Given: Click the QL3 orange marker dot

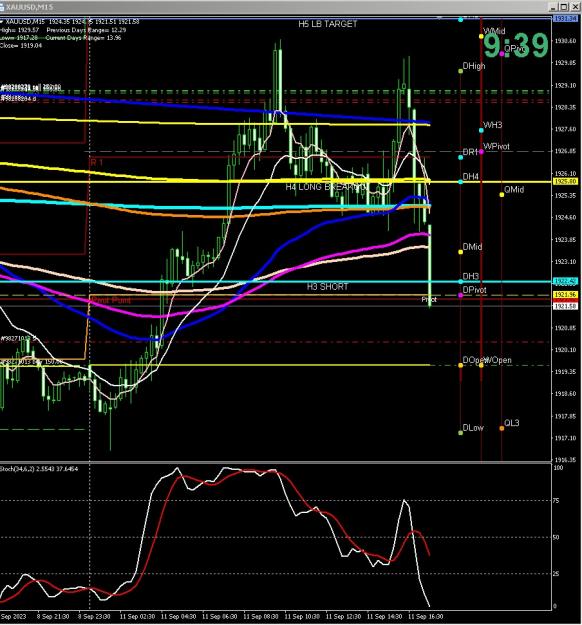Looking at the screenshot, I should (x=501, y=428).
